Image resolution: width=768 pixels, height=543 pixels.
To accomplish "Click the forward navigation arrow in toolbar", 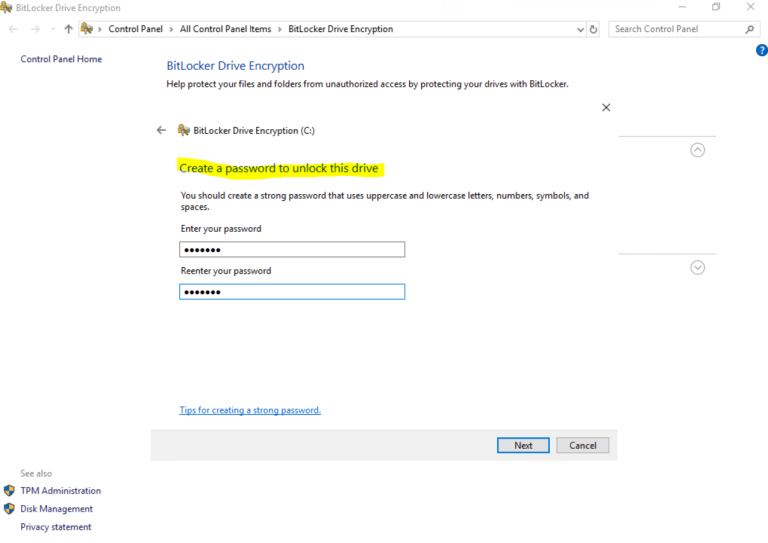I will click(x=35, y=29).
